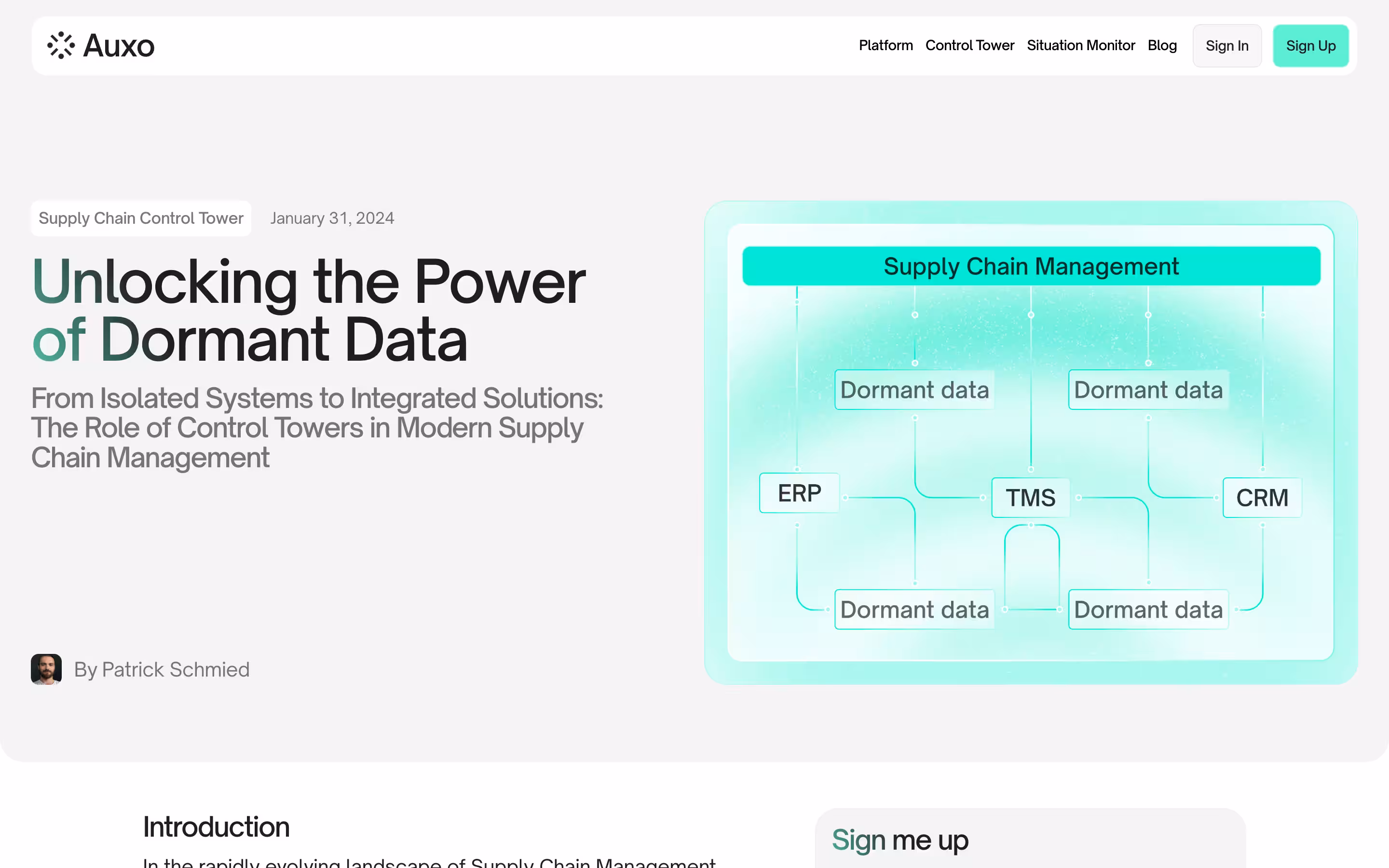Click the Auxo brand name text
Screen dimensions: 1389x868
[x=119, y=46]
